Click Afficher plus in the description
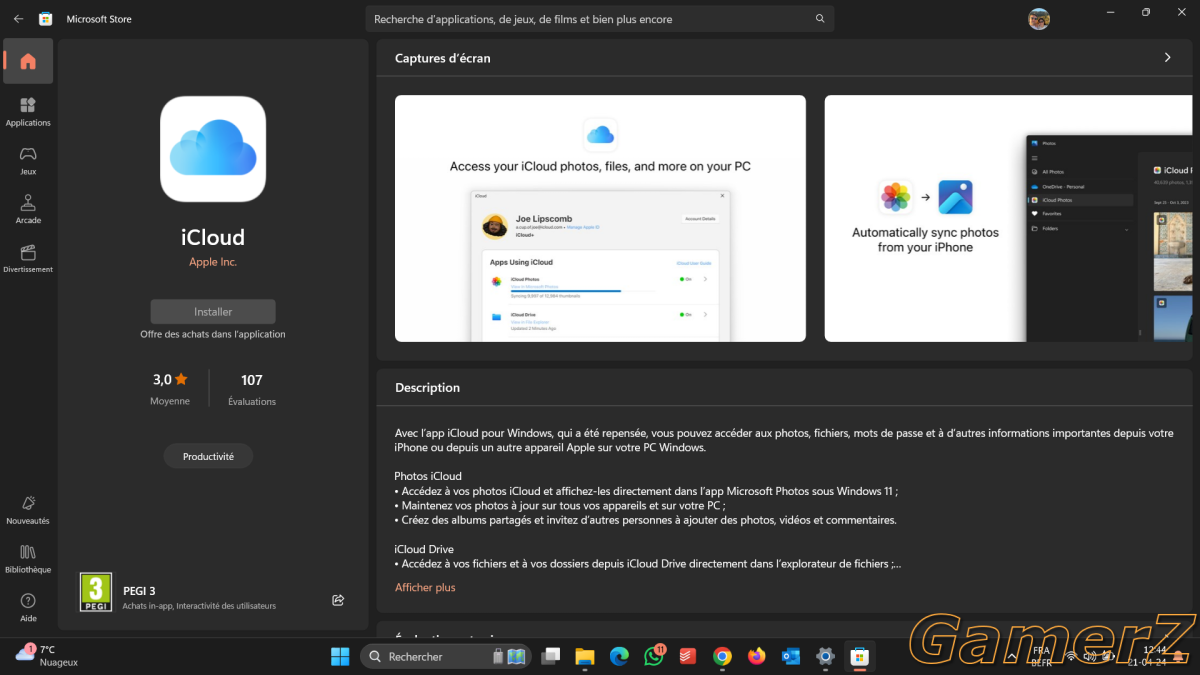The image size is (1200, 675). 425,588
